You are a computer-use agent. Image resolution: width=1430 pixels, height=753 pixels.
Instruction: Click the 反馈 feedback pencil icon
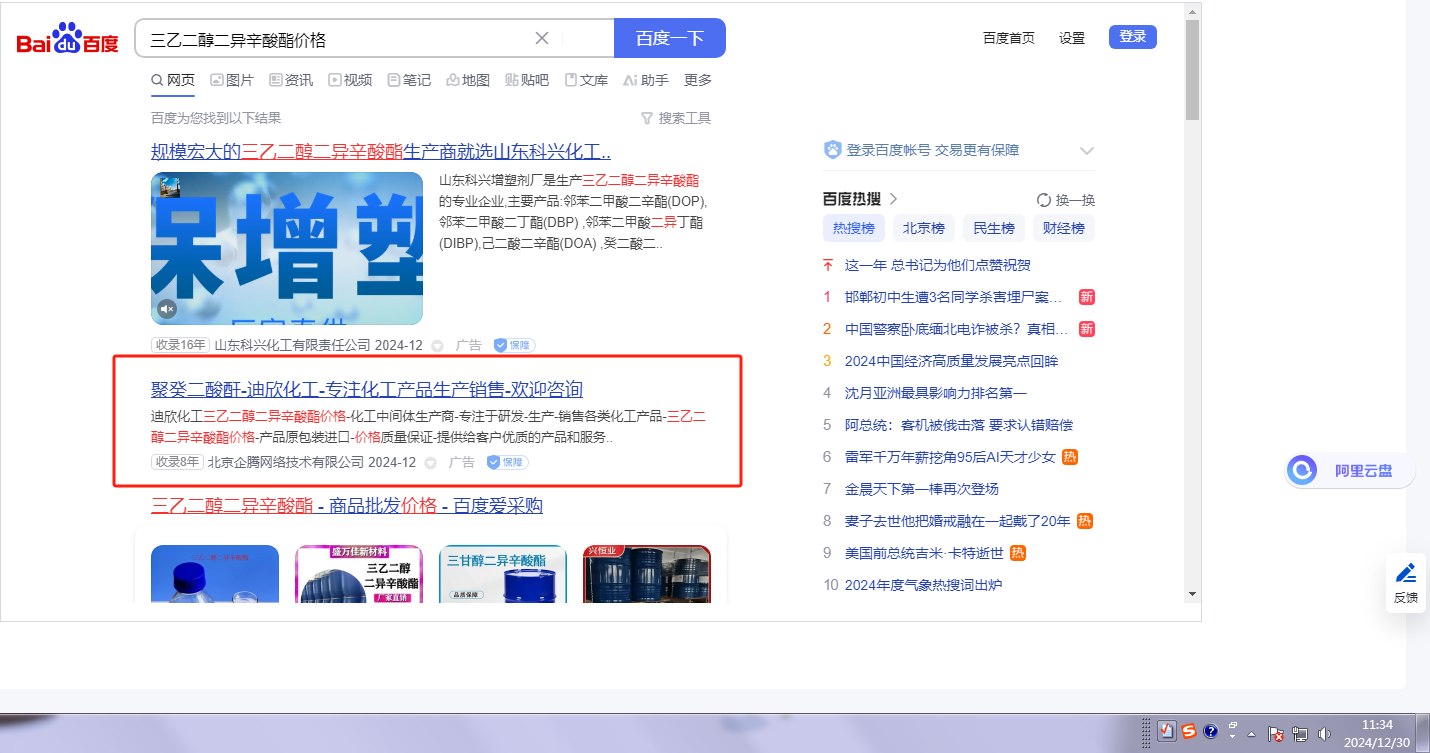[x=1406, y=573]
